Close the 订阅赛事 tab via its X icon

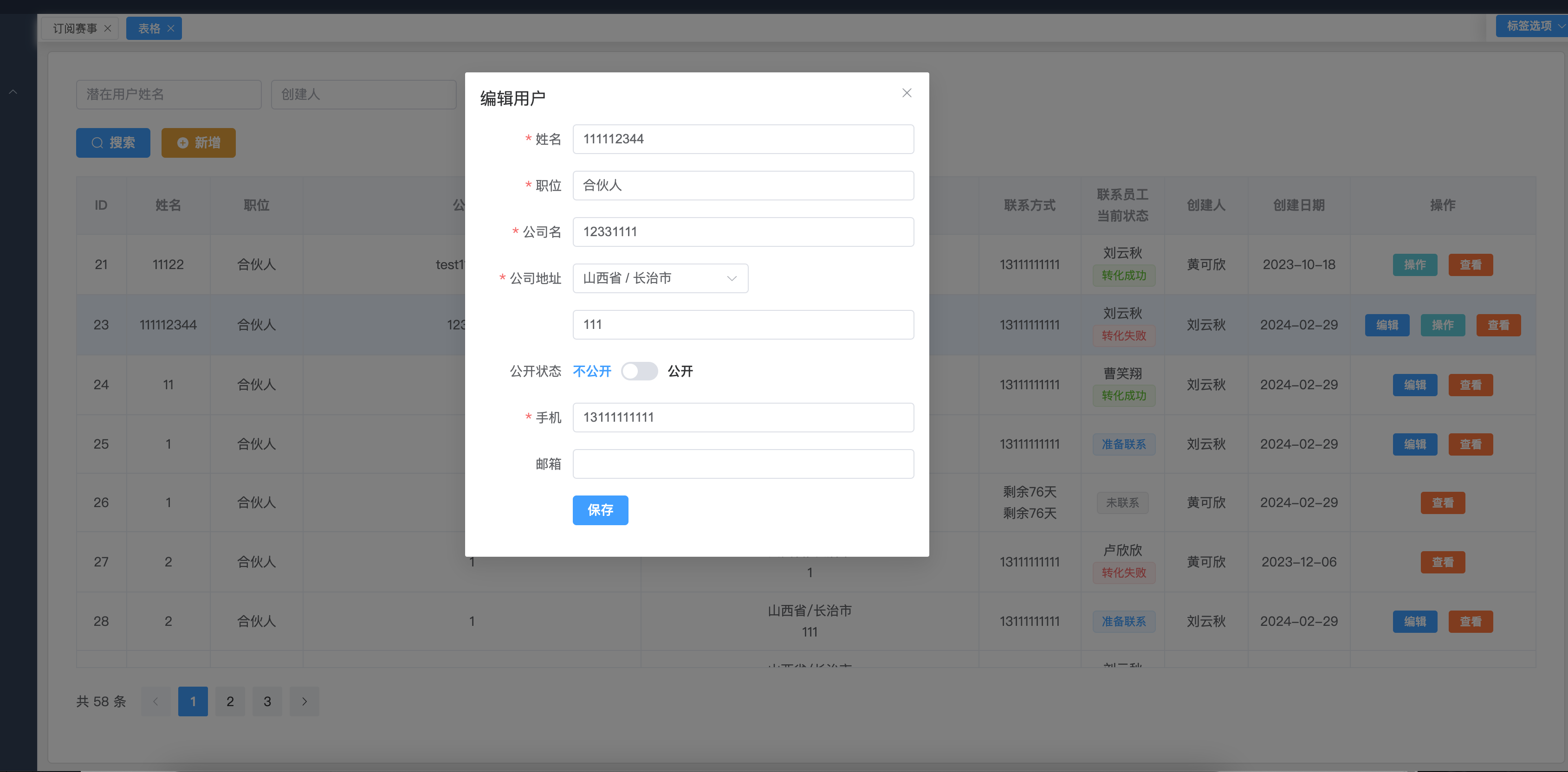(108, 29)
